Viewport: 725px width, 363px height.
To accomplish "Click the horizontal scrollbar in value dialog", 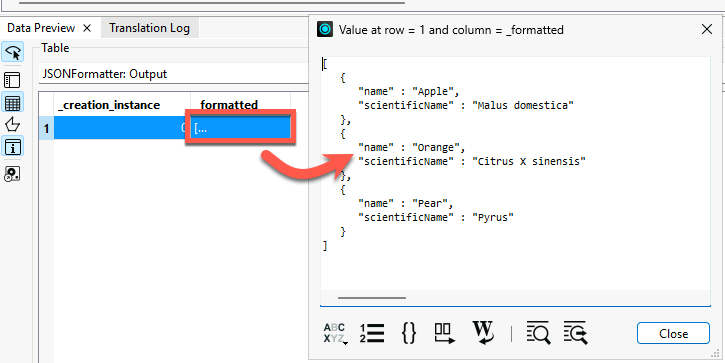I will coord(372,298).
